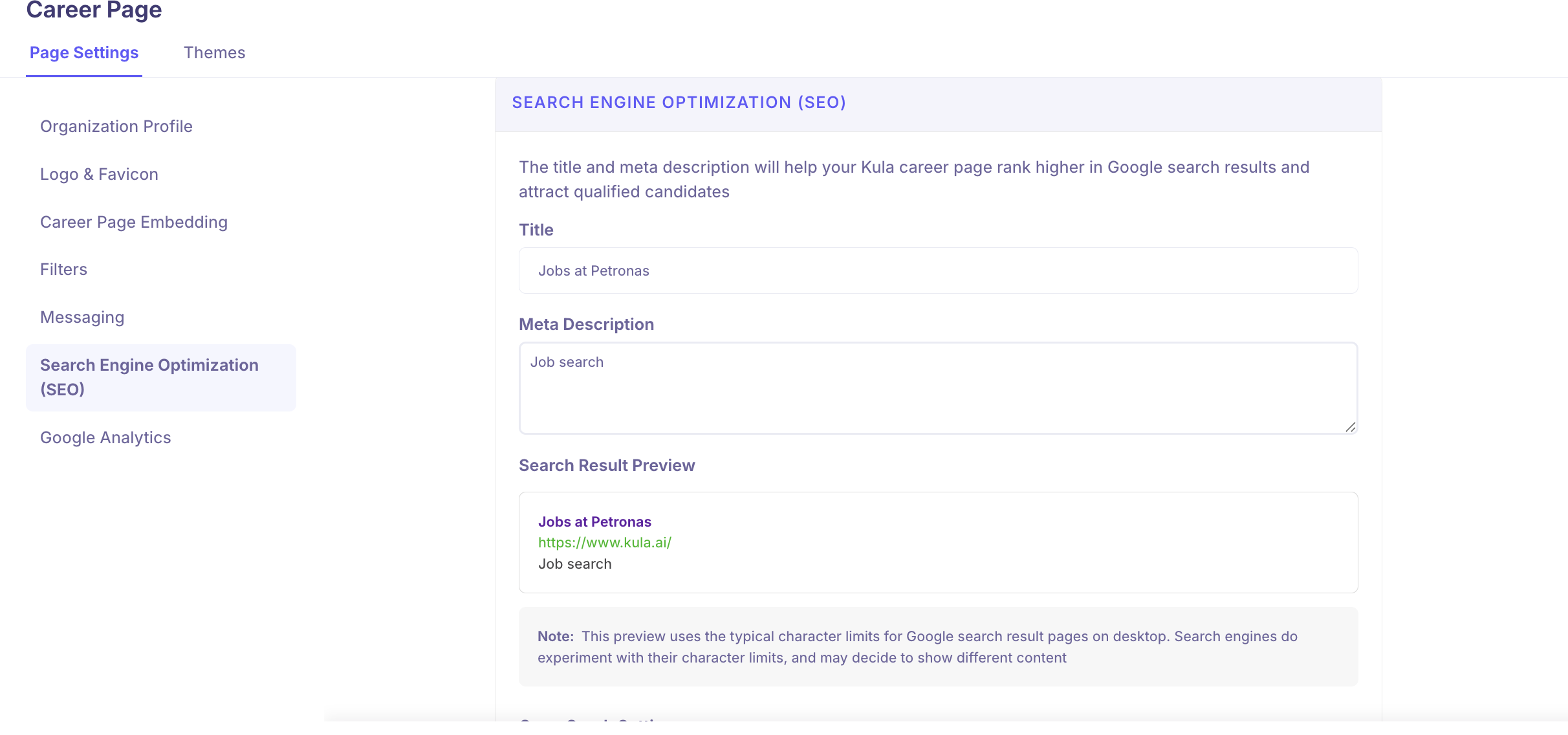Open Logo & Favicon settings
The image size is (1568, 735).
point(99,174)
